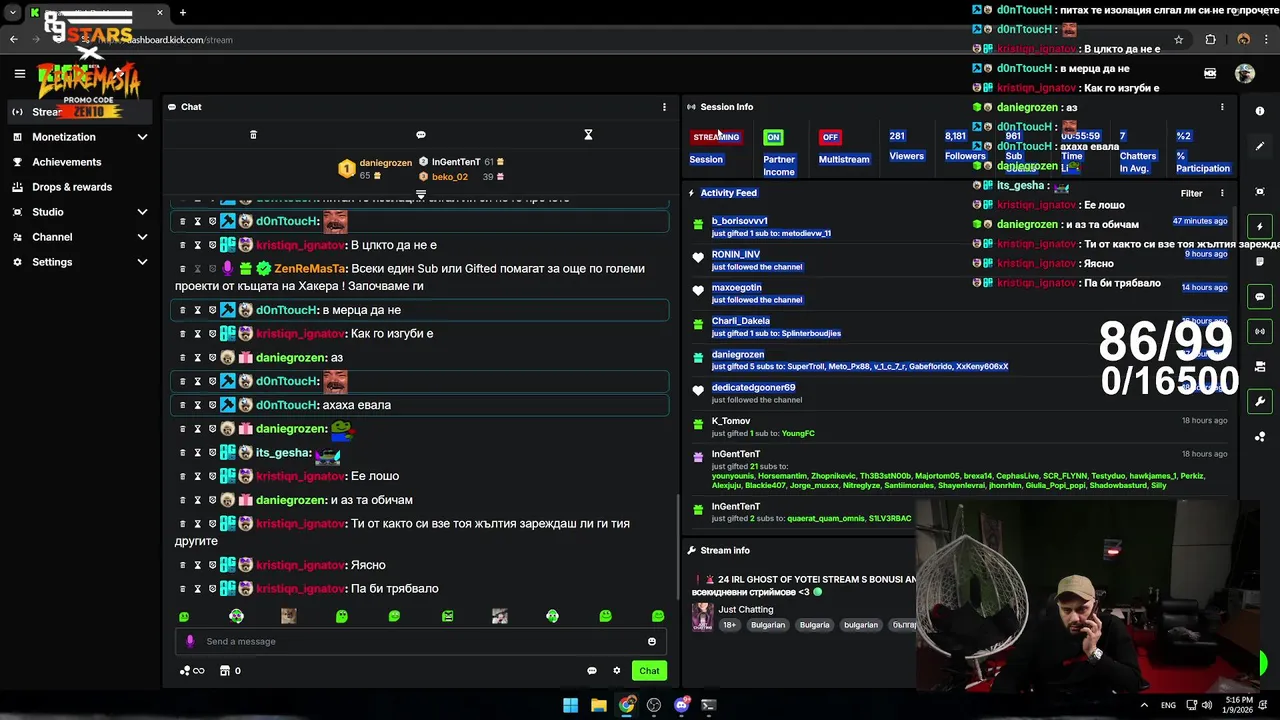This screenshot has height=720, width=1280.
Task: Show hidden tray icons chevron
Action: pos(1144,705)
